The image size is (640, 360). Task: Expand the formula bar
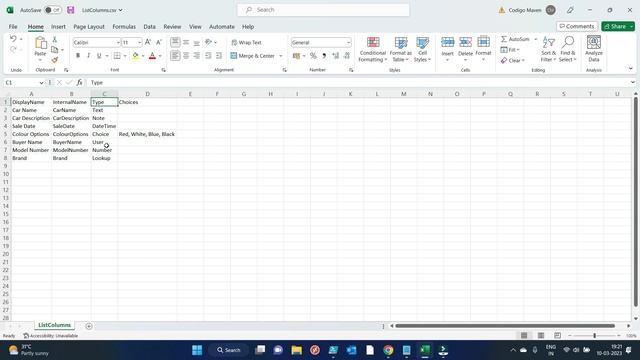coord(633,82)
